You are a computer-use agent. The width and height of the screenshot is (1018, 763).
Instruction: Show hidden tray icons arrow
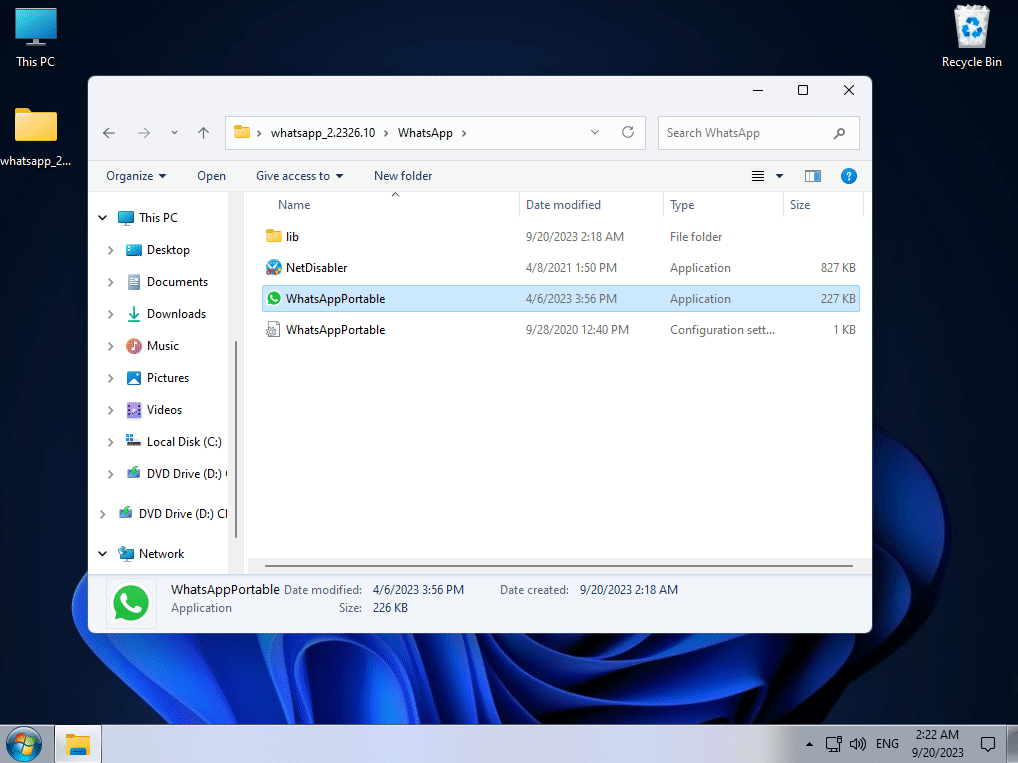pyautogui.click(x=809, y=744)
